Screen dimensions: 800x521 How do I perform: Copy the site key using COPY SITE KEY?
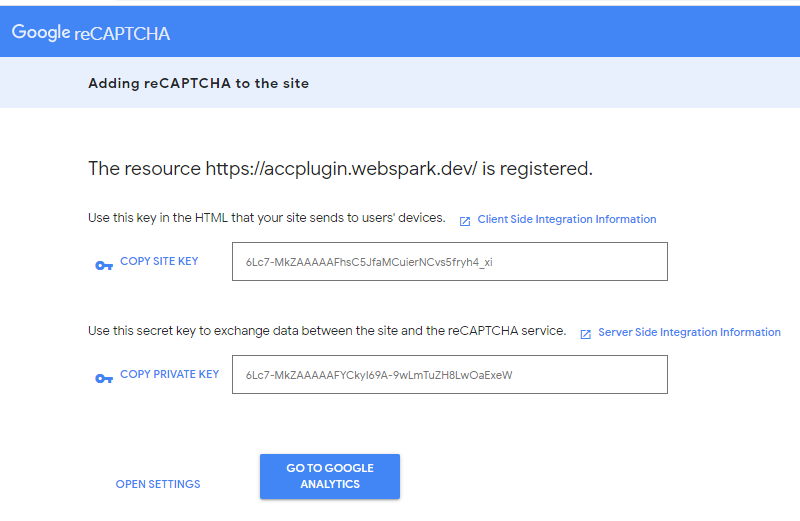pyautogui.click(x=159, y=261)
